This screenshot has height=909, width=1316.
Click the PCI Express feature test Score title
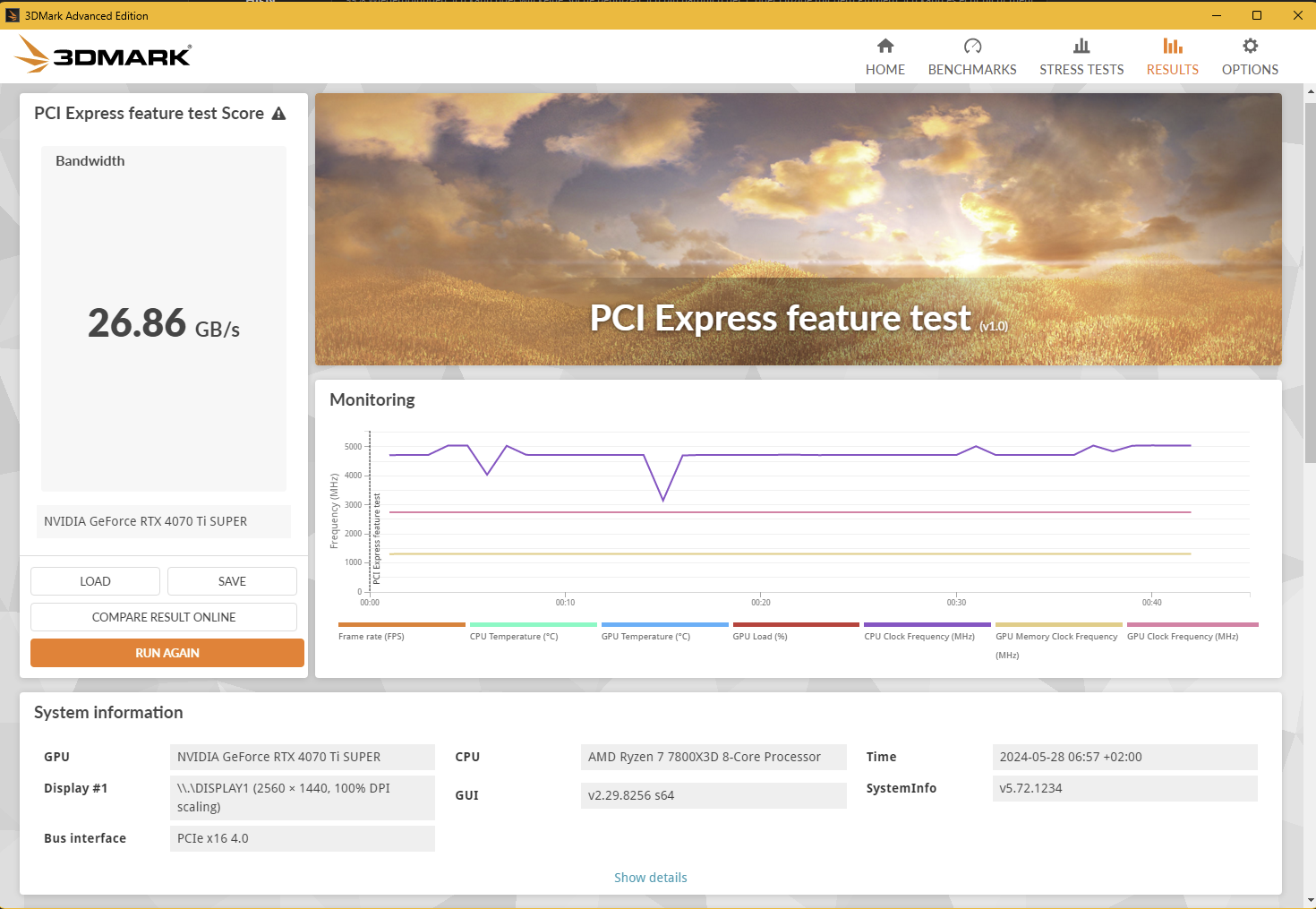pos(150,114)
